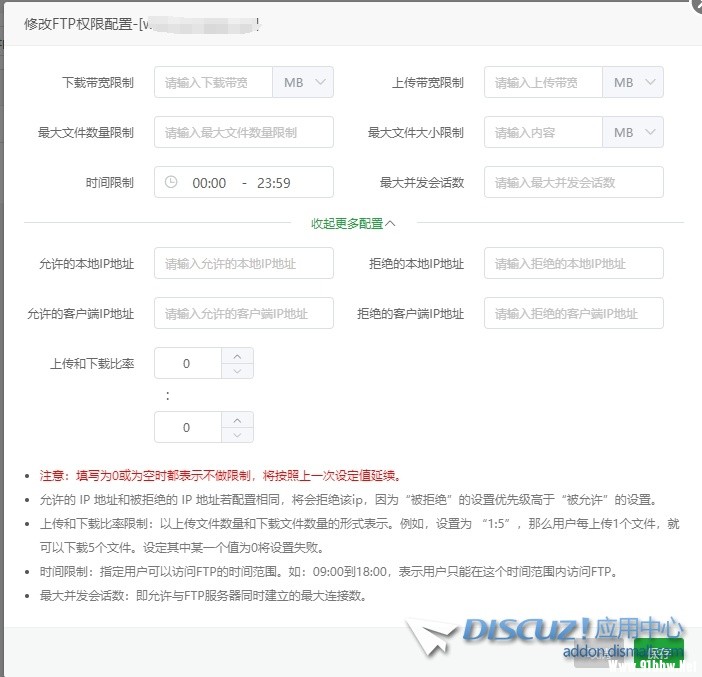The width and height of the screenshot is (702, 677).
Task: Close the FTP permission dialog
Action: pyautogui.click(x=697, y=5)
